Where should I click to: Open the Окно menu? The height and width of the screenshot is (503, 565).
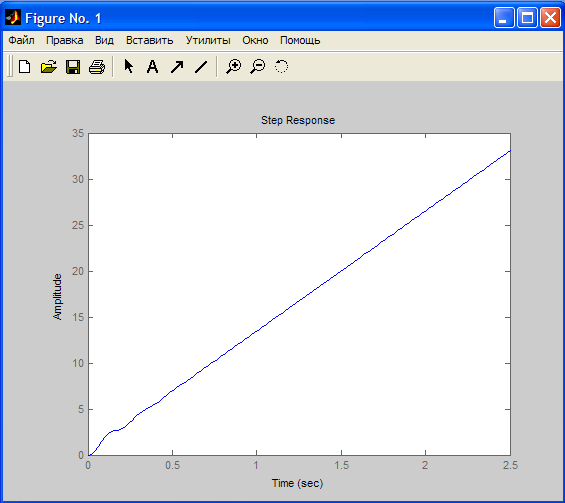[x=255, y=40]
